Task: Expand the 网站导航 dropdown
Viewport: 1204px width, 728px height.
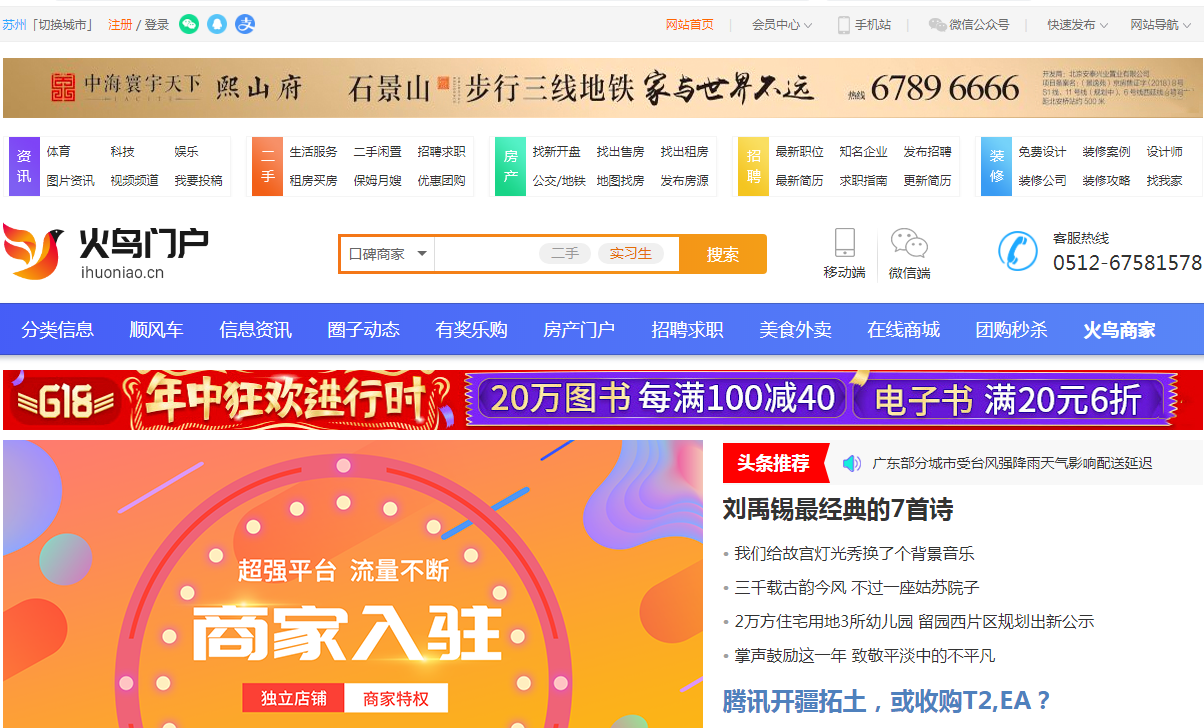Action: (x=1161, y=25)
